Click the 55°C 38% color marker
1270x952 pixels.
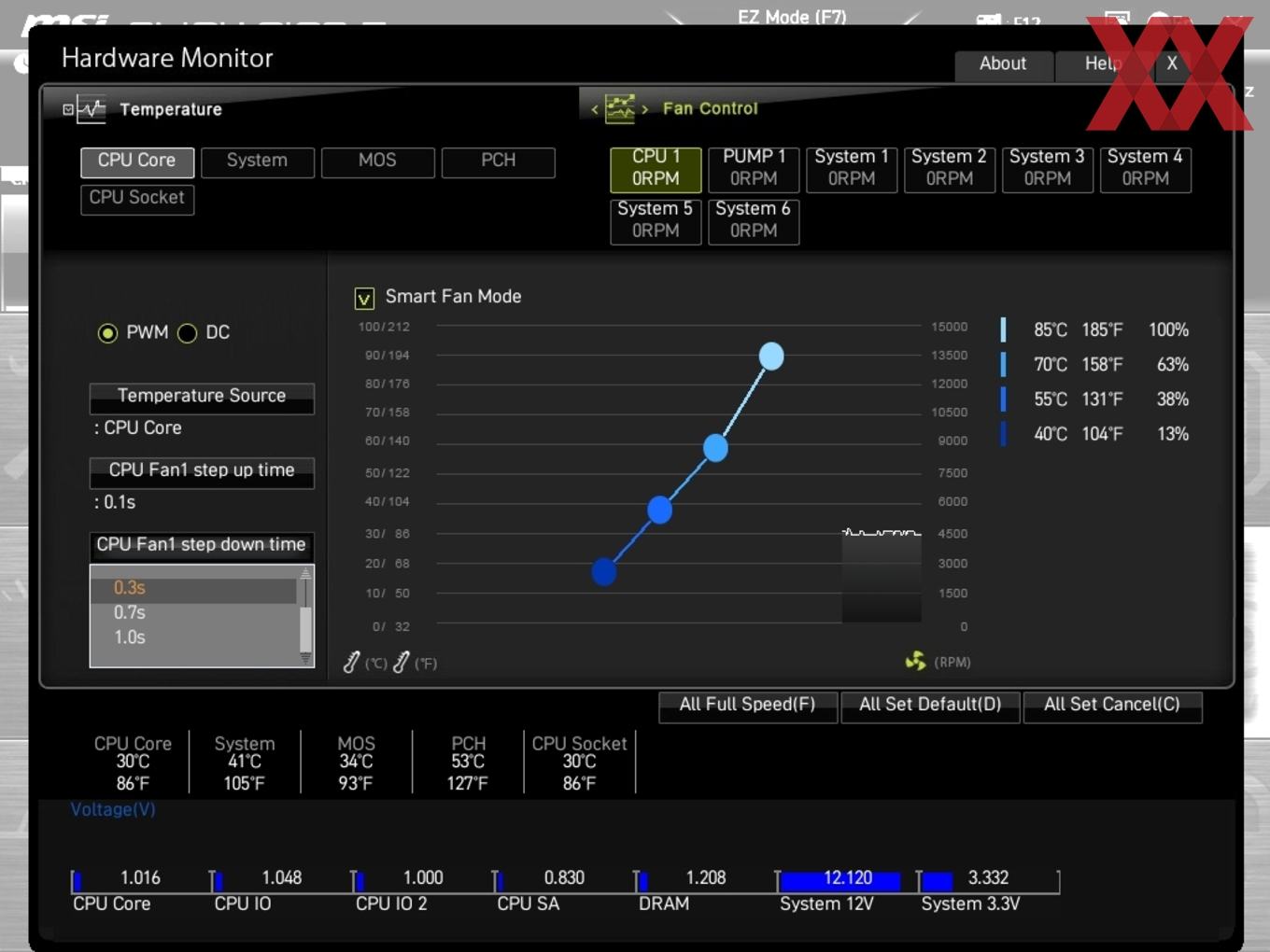click(1003, 399)
